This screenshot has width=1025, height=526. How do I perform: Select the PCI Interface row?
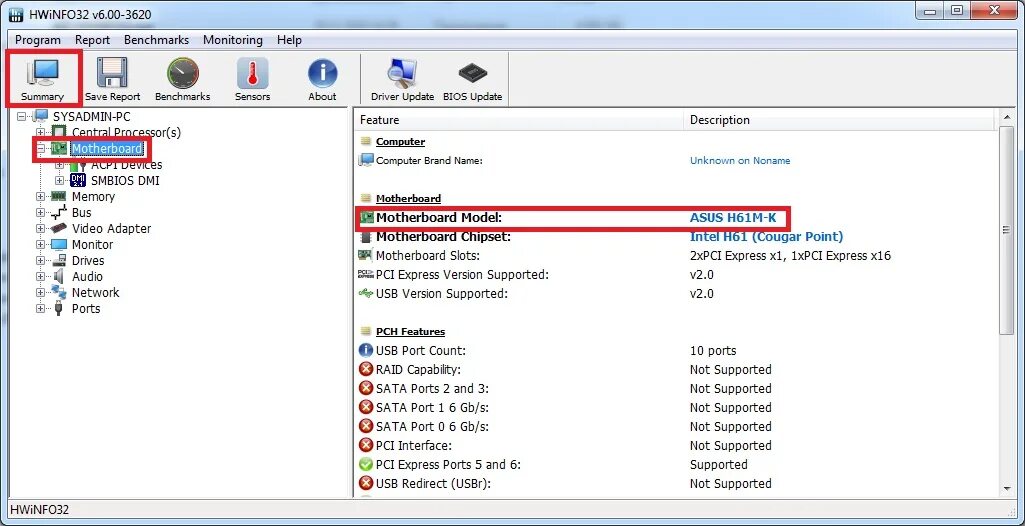point(676,446)
